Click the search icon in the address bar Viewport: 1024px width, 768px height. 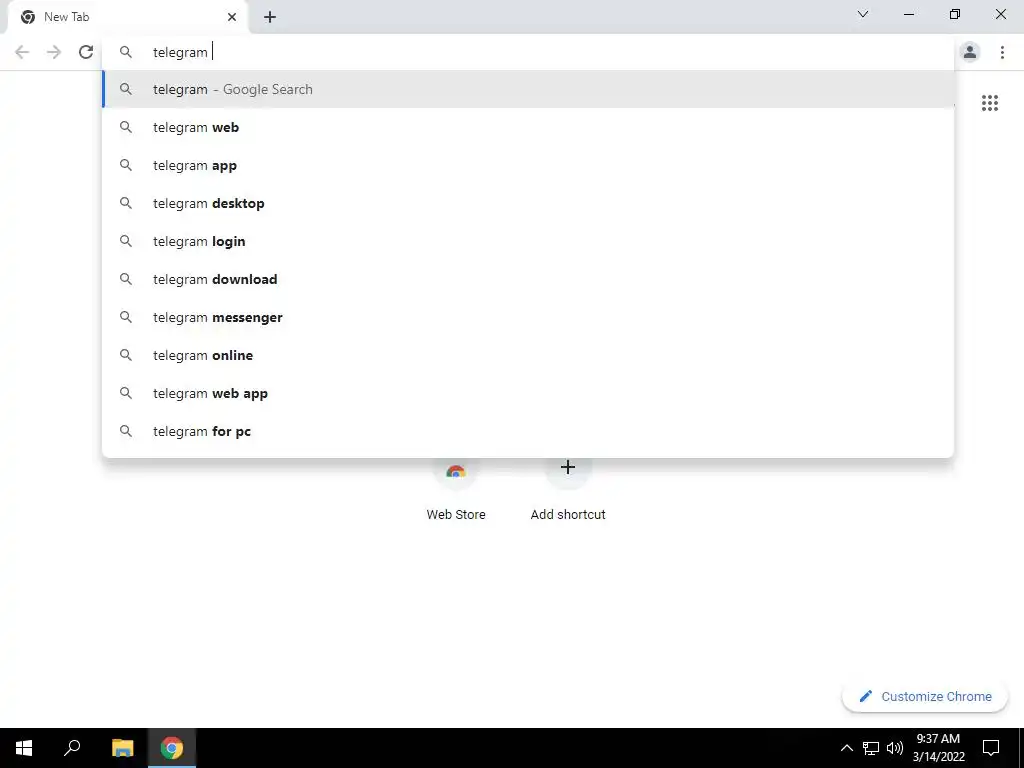point(125,52)
